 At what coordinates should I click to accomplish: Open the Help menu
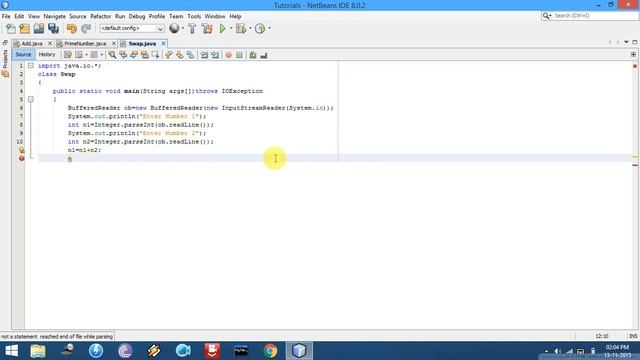[235, 16]
